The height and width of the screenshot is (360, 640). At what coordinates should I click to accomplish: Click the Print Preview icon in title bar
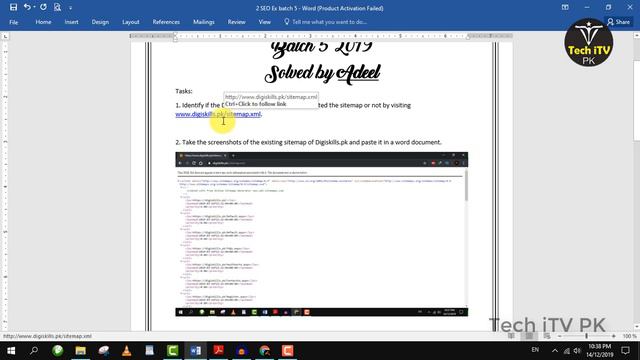point(57,7)
